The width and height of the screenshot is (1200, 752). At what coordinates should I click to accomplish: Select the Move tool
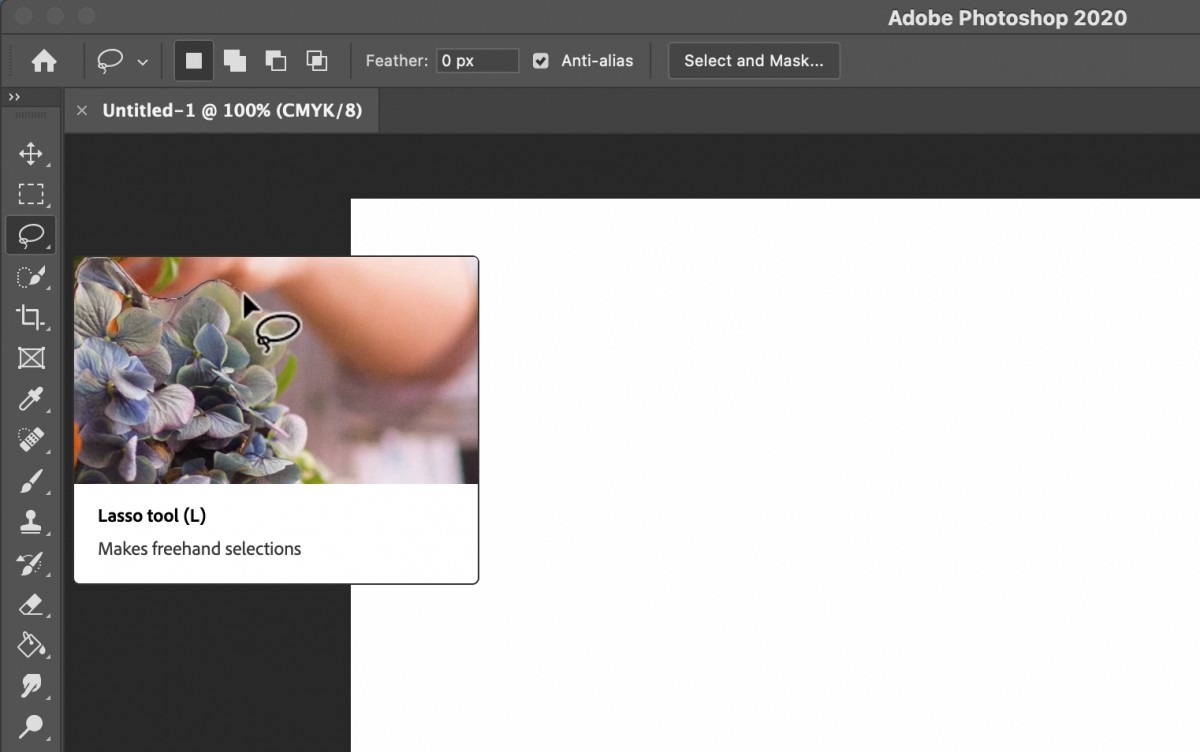point(30,154)
